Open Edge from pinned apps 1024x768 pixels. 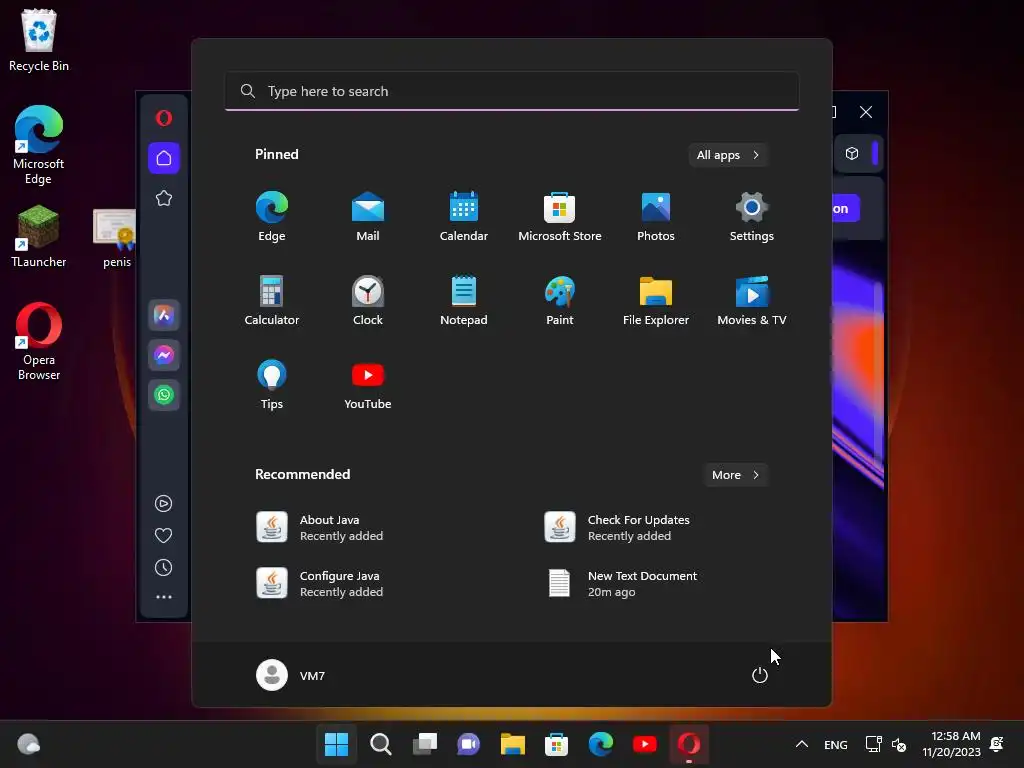[x=272, y=216]
